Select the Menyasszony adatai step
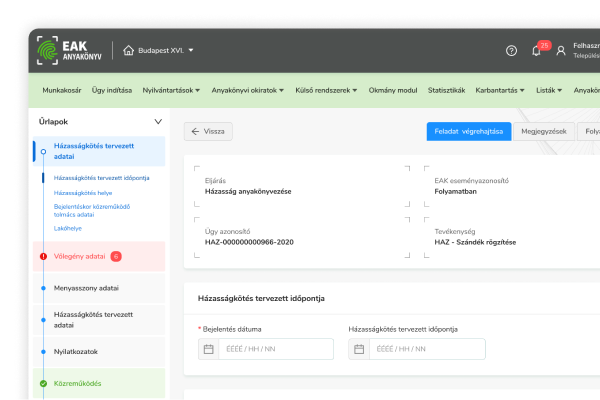The image size is (600, 400). [99, 288]
